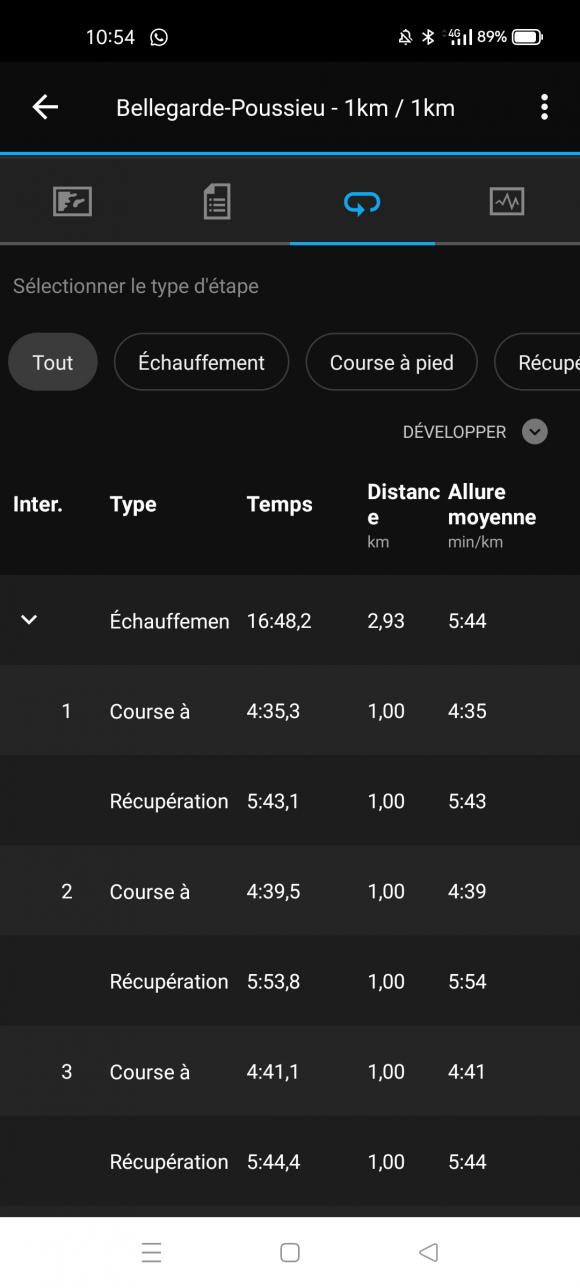Expand columns with the DÉVELOPPER chevron

click(x=535, y=432)
